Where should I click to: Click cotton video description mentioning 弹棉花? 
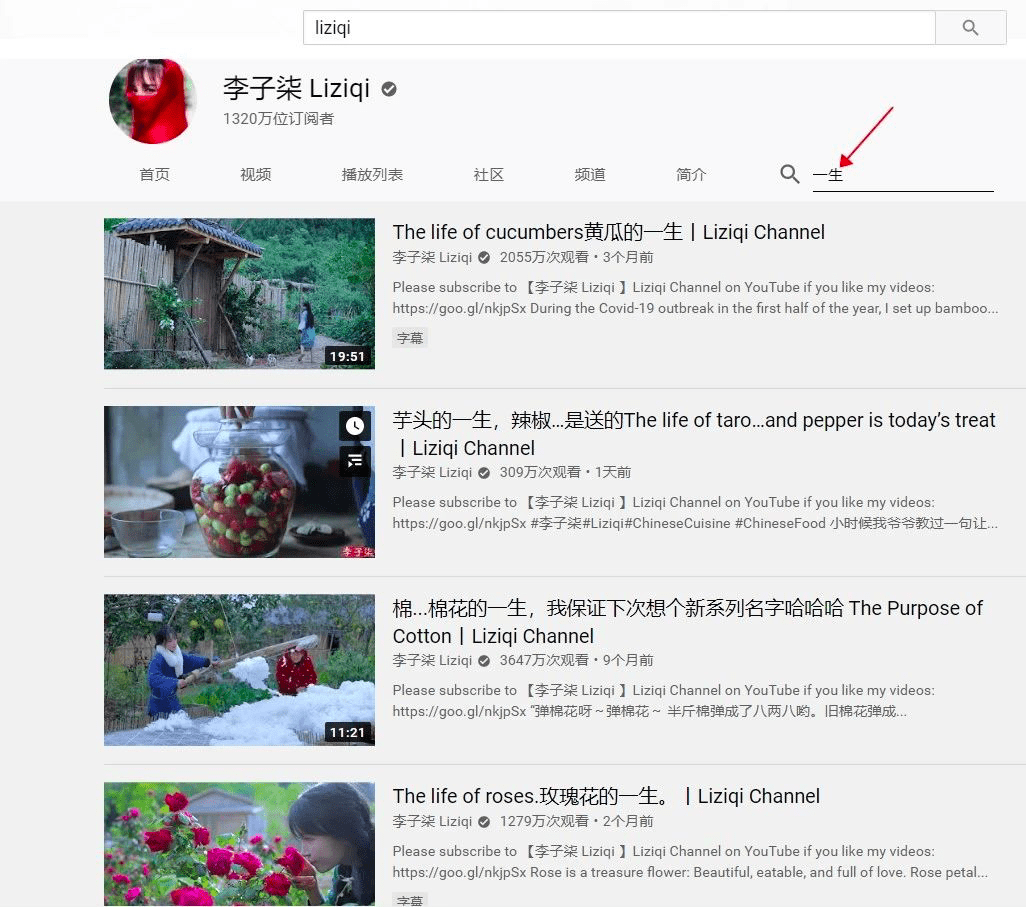tap(664, 701)
